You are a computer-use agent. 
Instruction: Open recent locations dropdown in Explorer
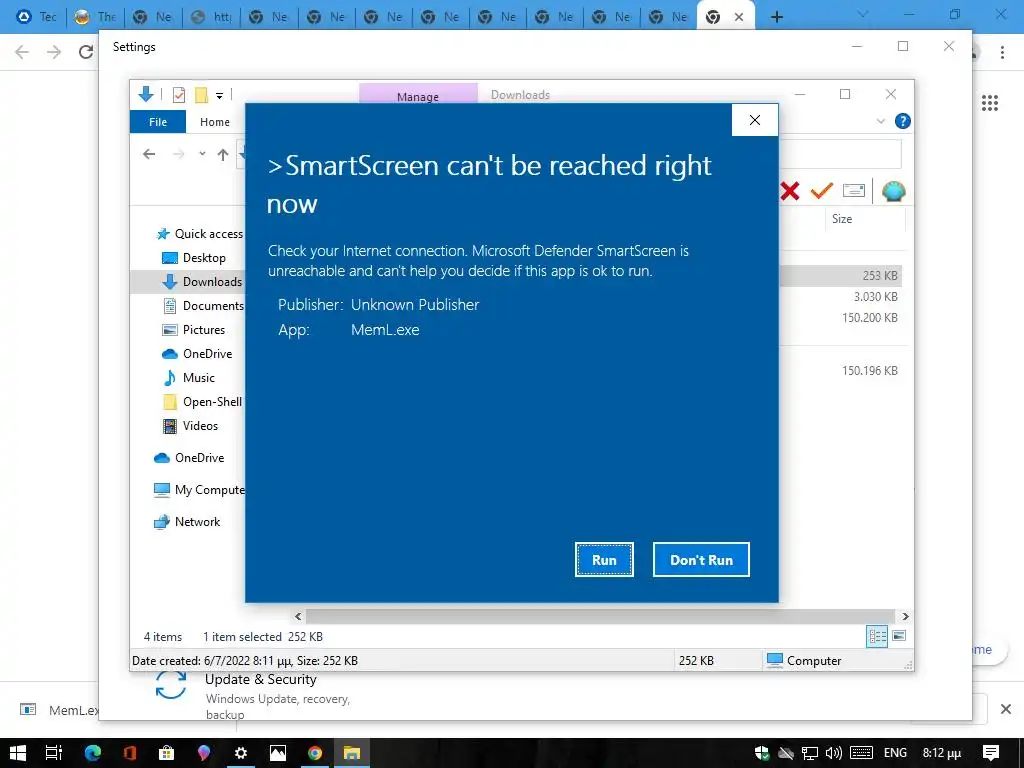(x=202, y=154)
